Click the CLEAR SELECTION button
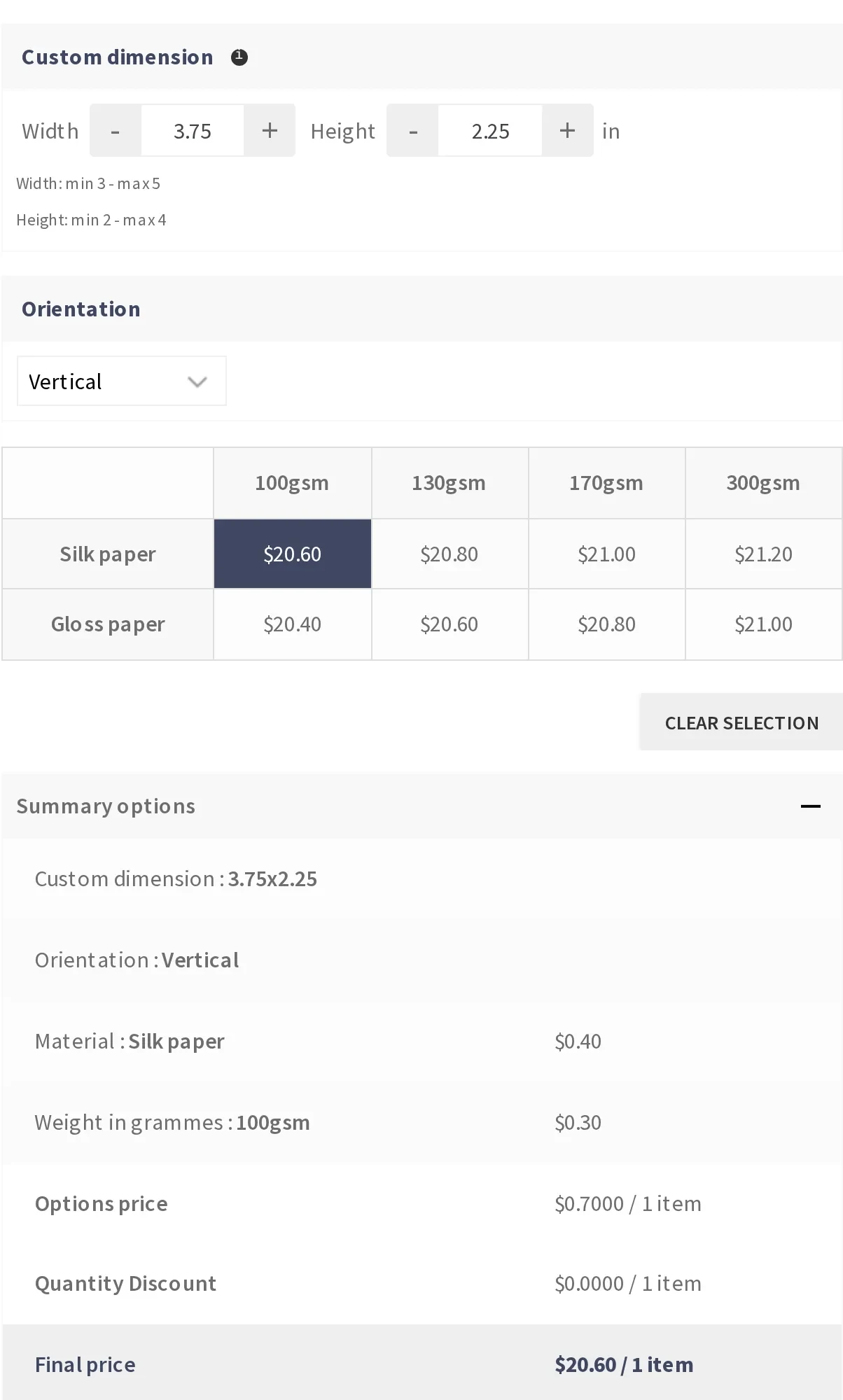 (x=741, y=722)
